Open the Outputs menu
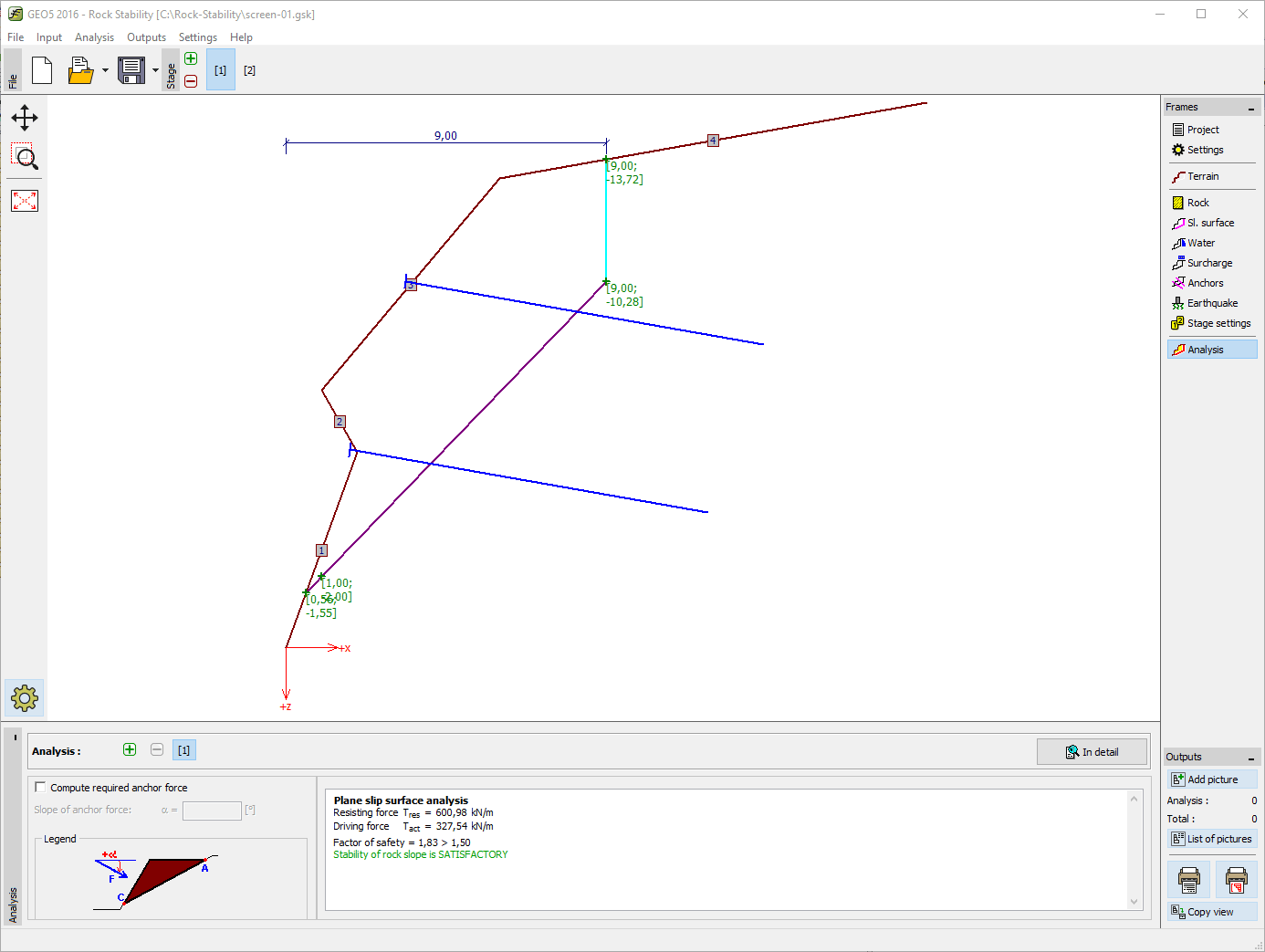The image size is (1265, 952). (x=146, y=37)
